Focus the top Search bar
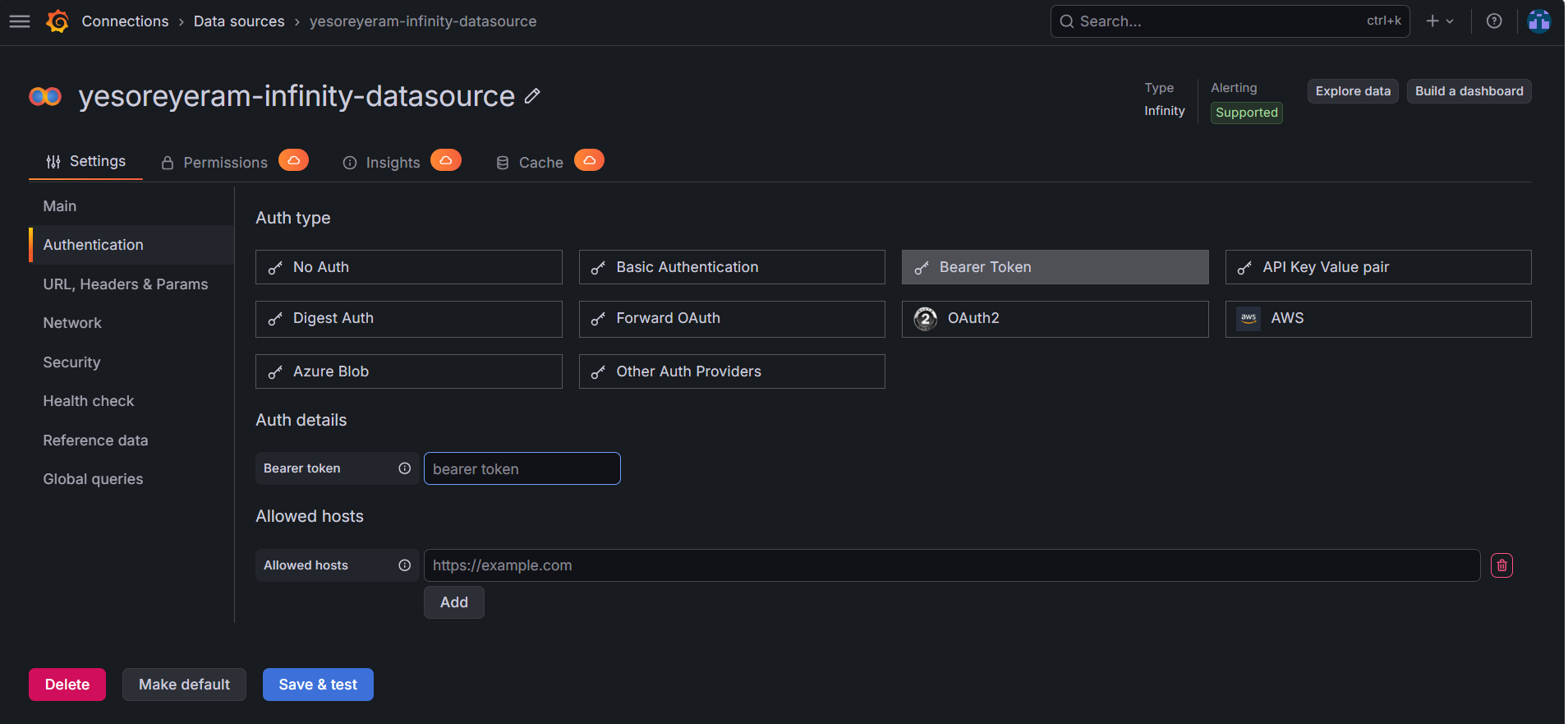 1230,21
